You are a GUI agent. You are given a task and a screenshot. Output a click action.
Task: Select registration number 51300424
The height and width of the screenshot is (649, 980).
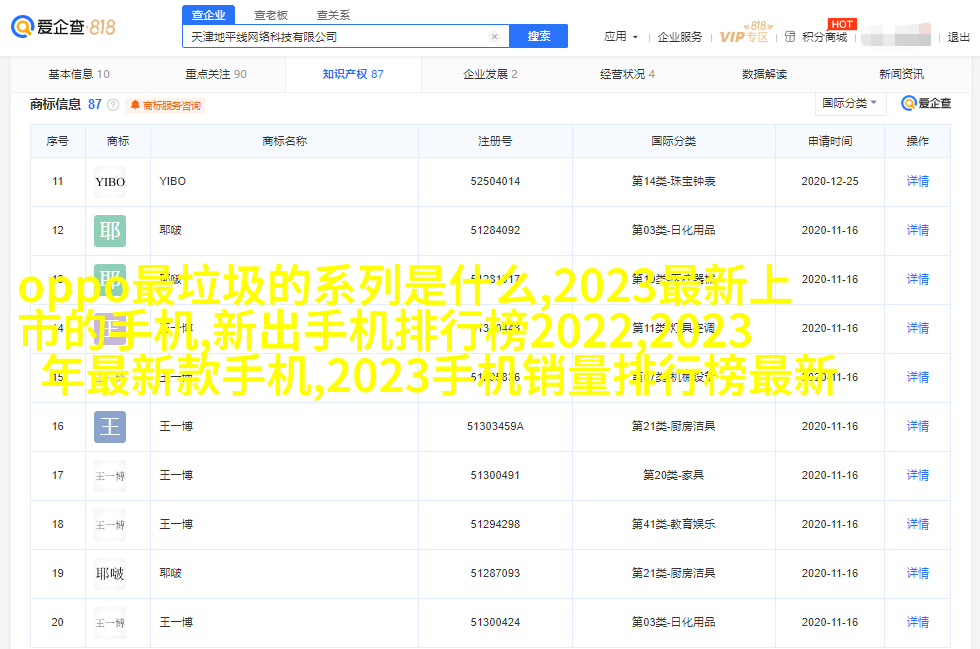tap(495, 622)
